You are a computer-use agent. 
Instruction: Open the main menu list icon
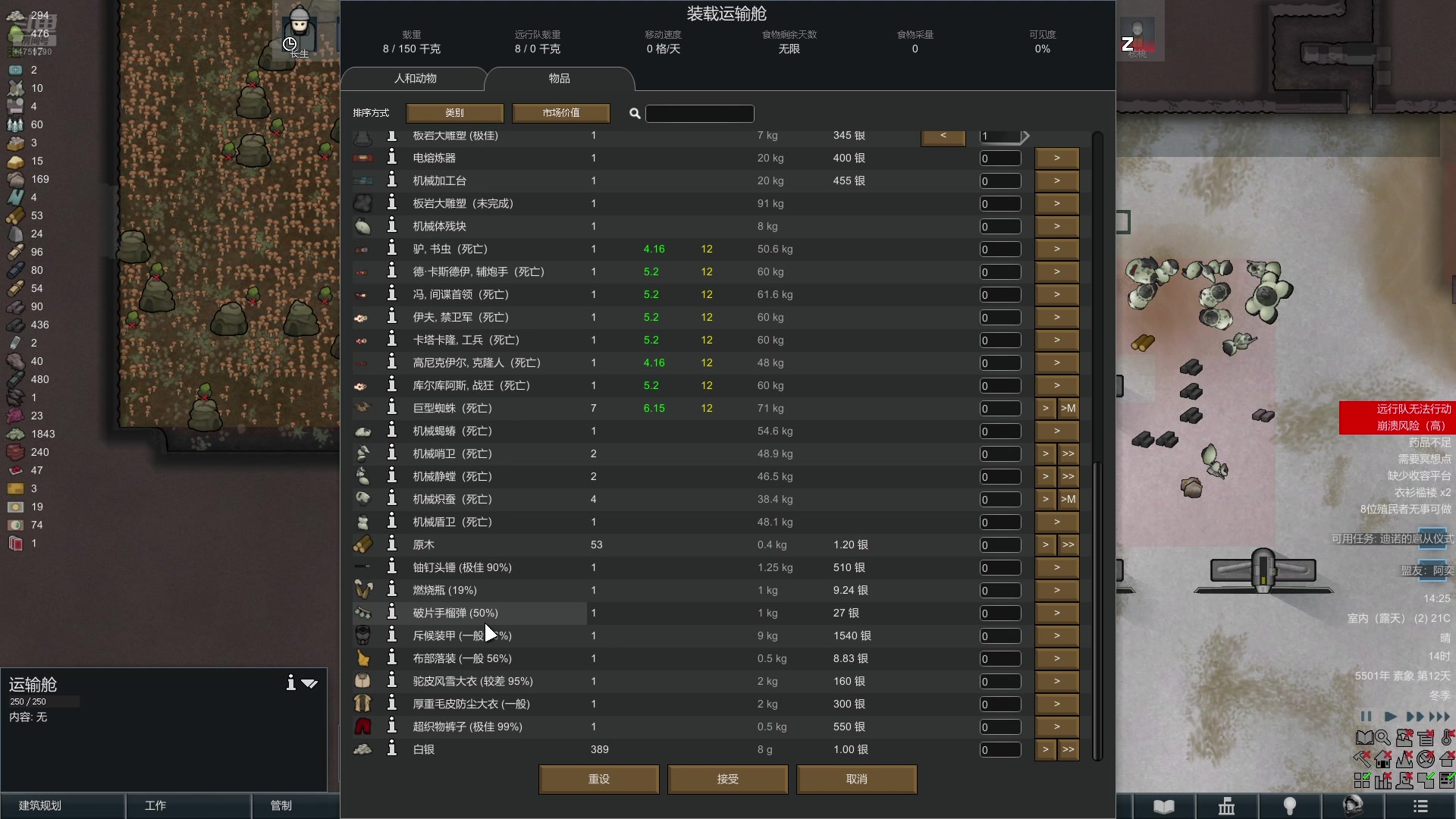[1420, 806]
